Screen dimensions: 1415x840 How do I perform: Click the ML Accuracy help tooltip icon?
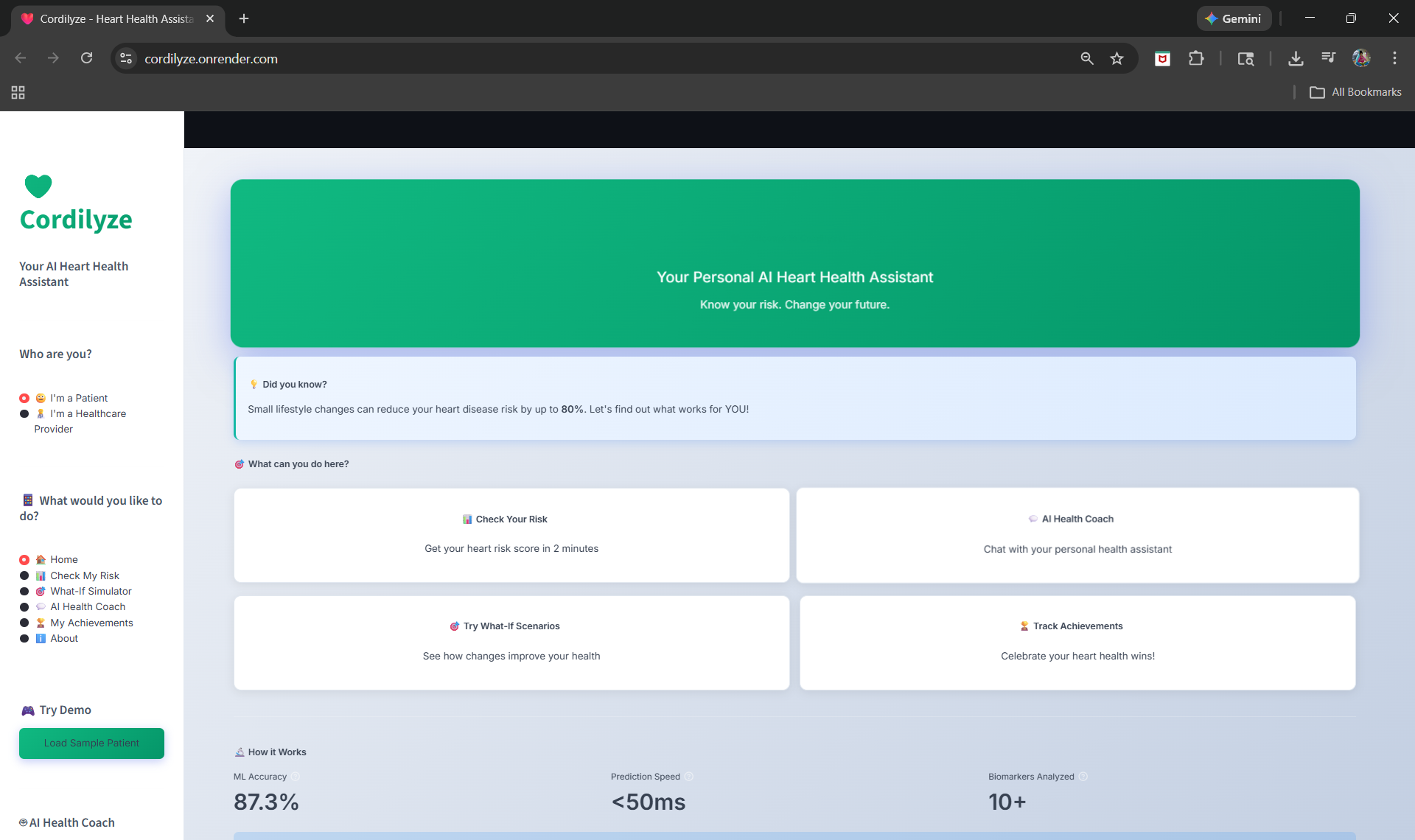point(296,777)
